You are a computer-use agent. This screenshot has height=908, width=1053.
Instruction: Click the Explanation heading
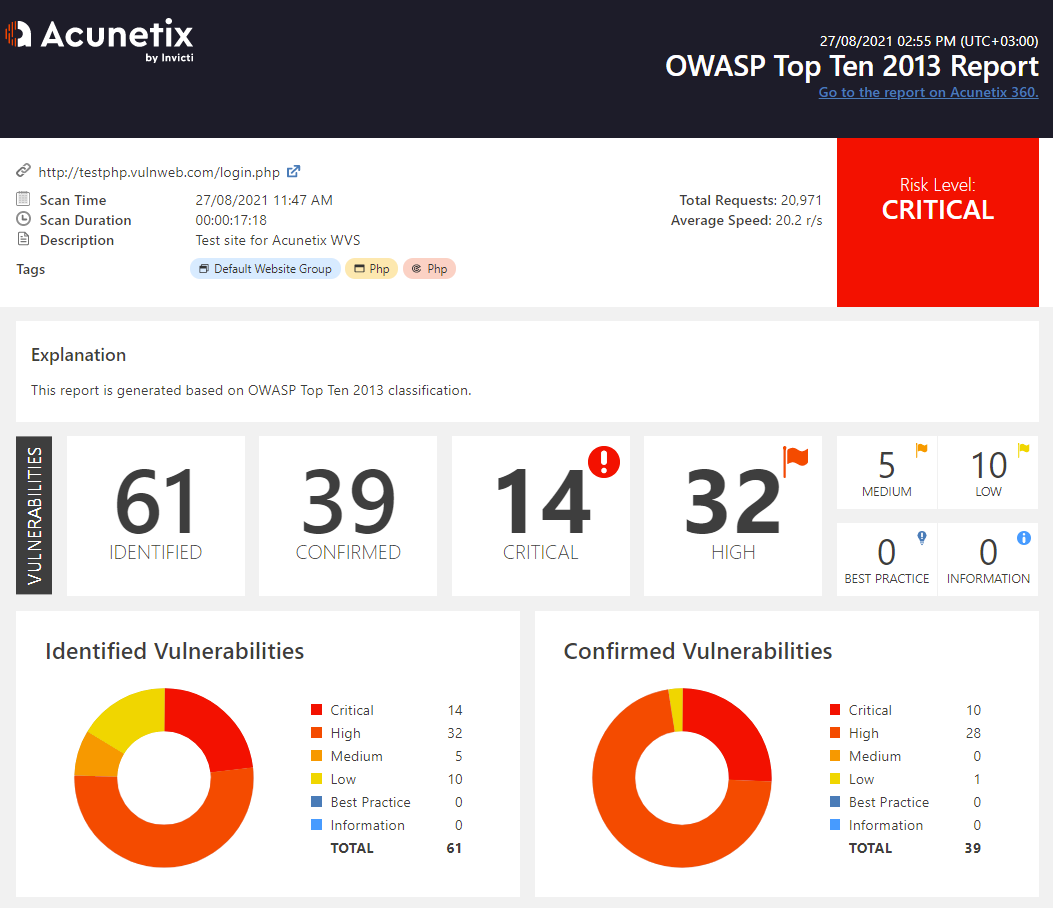point(79,355)
